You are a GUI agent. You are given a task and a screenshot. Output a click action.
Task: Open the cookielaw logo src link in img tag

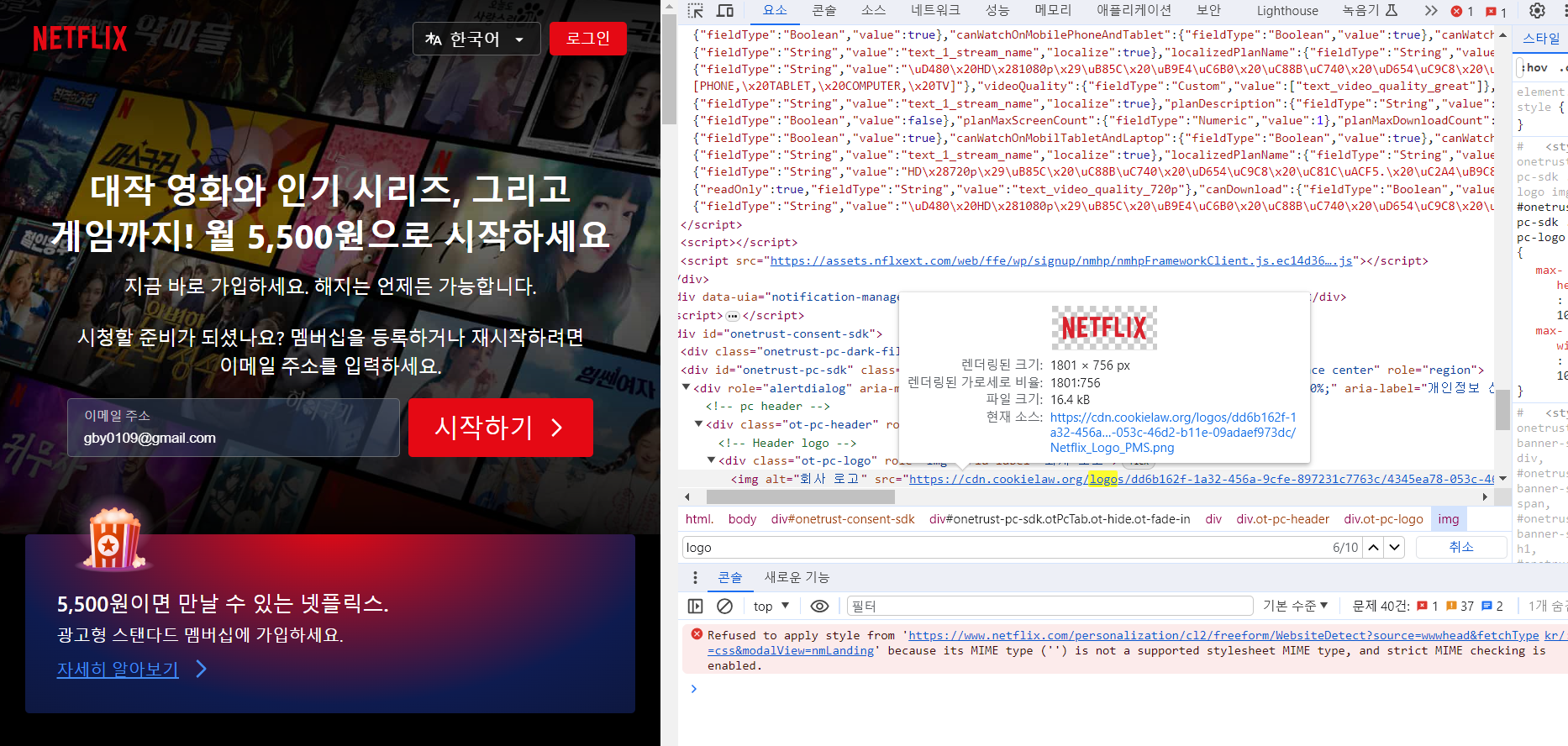[1202, 479]
